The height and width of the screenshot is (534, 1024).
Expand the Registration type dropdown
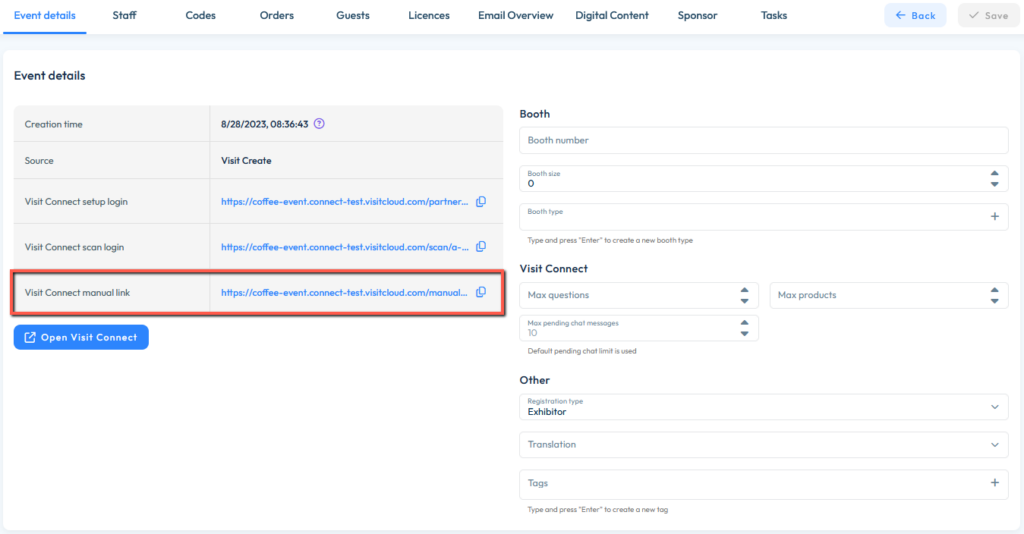coord(993,407)
